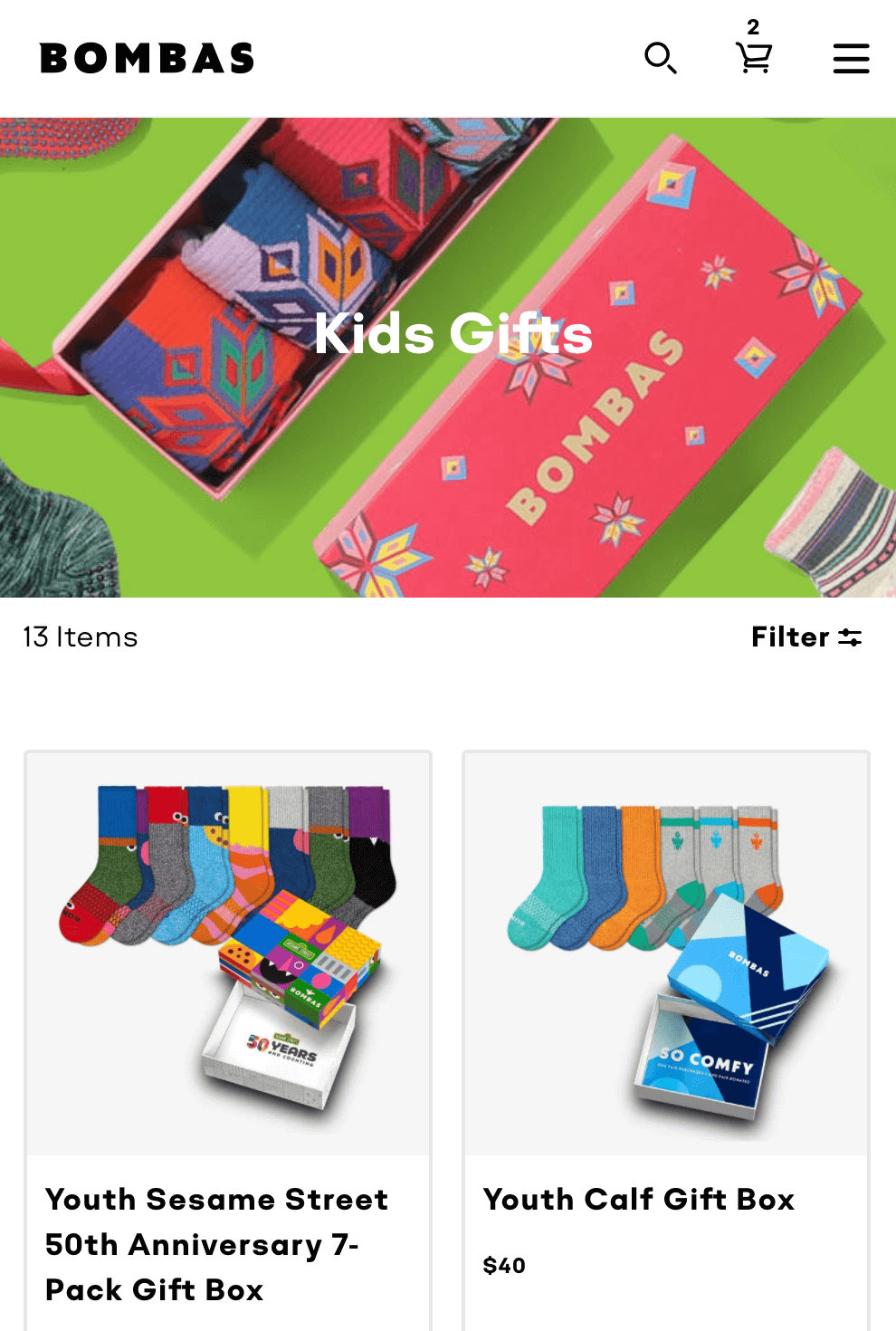Open Youth Sesame Street Gift Box title
This screenshot has height=1331, width=896.
(x=216, y=1244)
